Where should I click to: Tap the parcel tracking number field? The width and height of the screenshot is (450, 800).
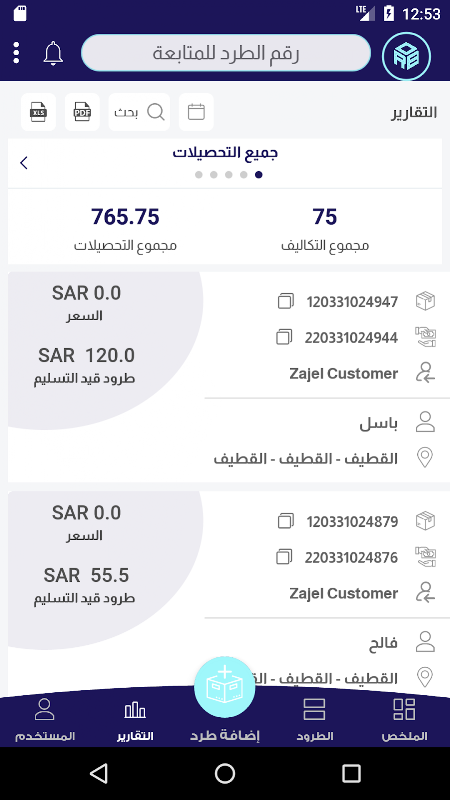(226, 53)
